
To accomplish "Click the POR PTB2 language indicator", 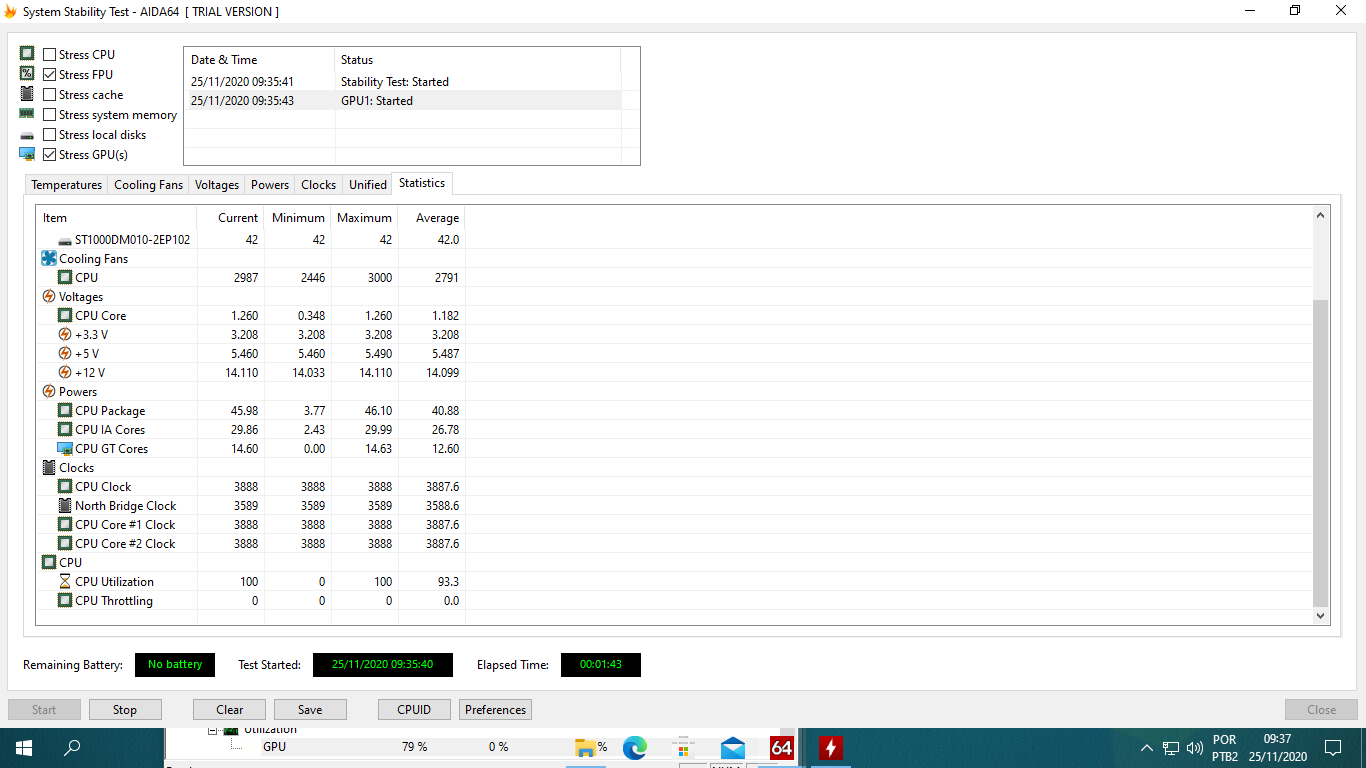I will click(1225, 748).
